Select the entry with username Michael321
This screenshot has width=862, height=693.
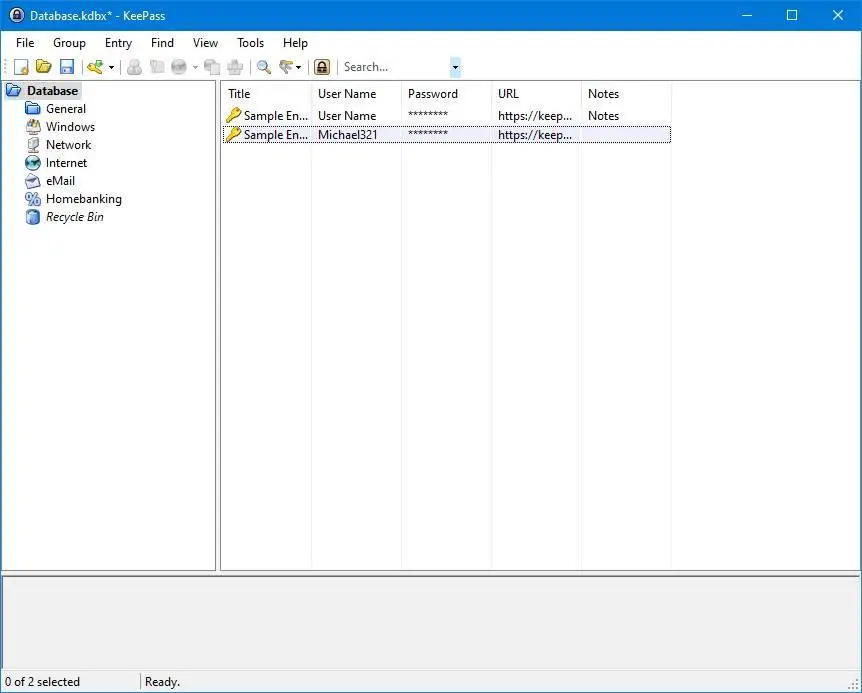446,135
